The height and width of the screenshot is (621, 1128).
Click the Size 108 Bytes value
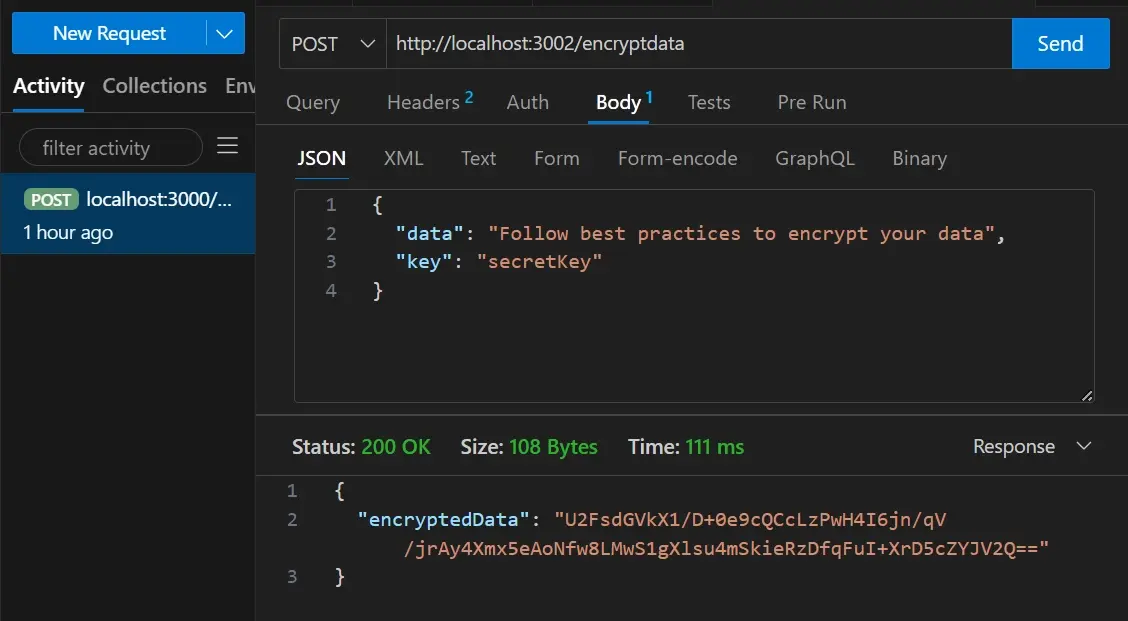pyautogui.click(x=553, y=447)
